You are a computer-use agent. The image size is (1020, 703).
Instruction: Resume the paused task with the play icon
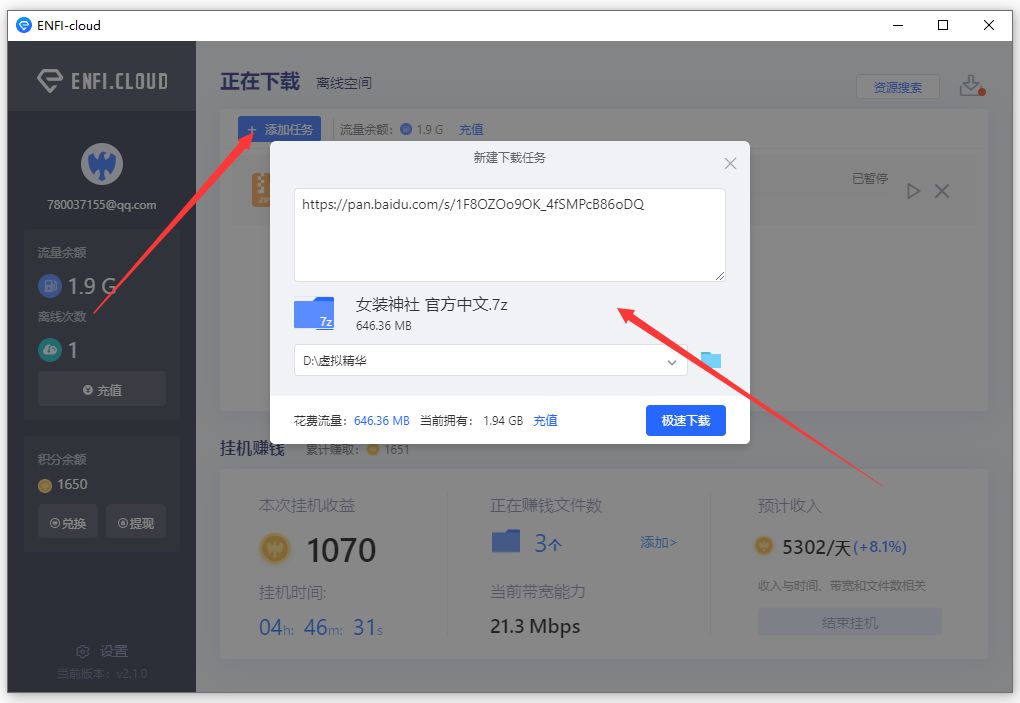pyautogui.click(x=913, y=191)
